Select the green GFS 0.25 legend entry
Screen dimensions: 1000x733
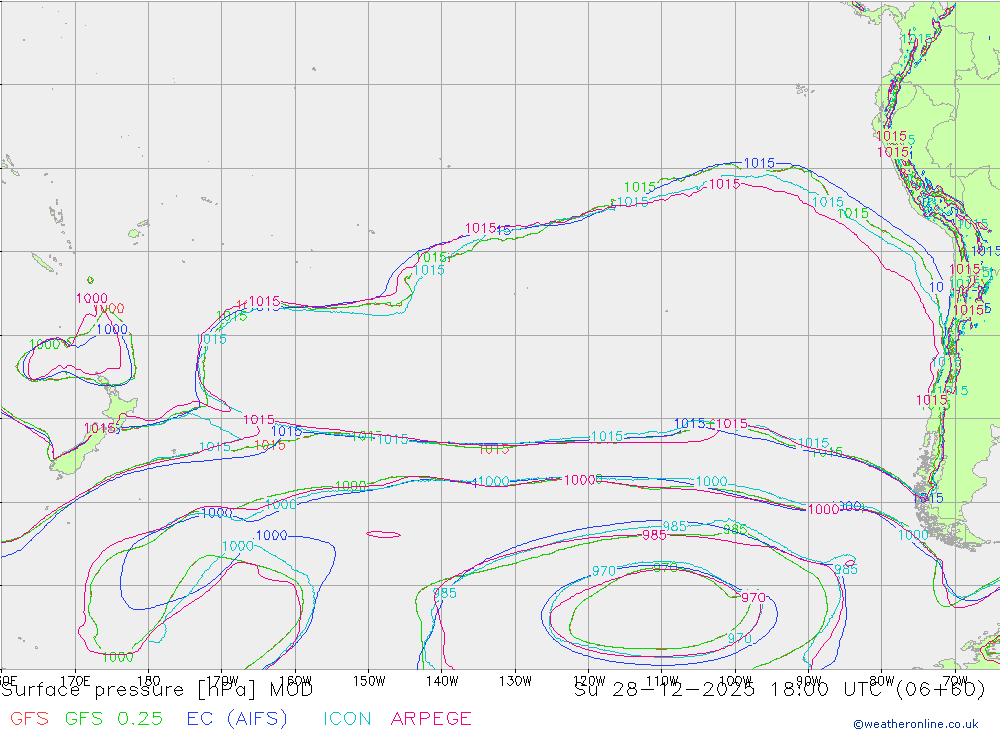click(113, 718)
